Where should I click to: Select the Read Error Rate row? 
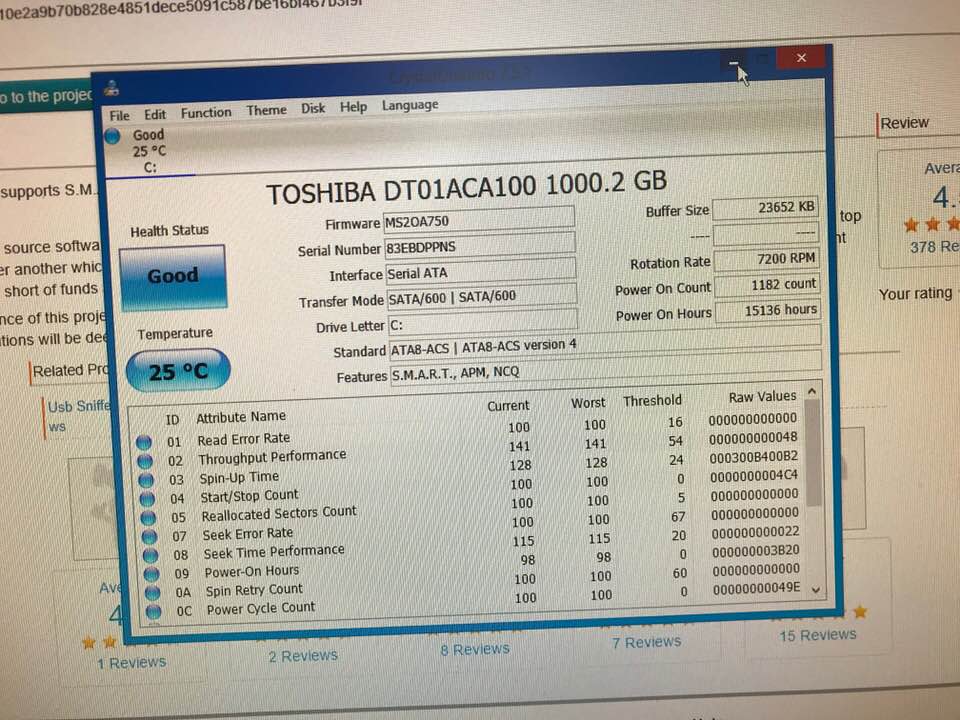[468, 432]
